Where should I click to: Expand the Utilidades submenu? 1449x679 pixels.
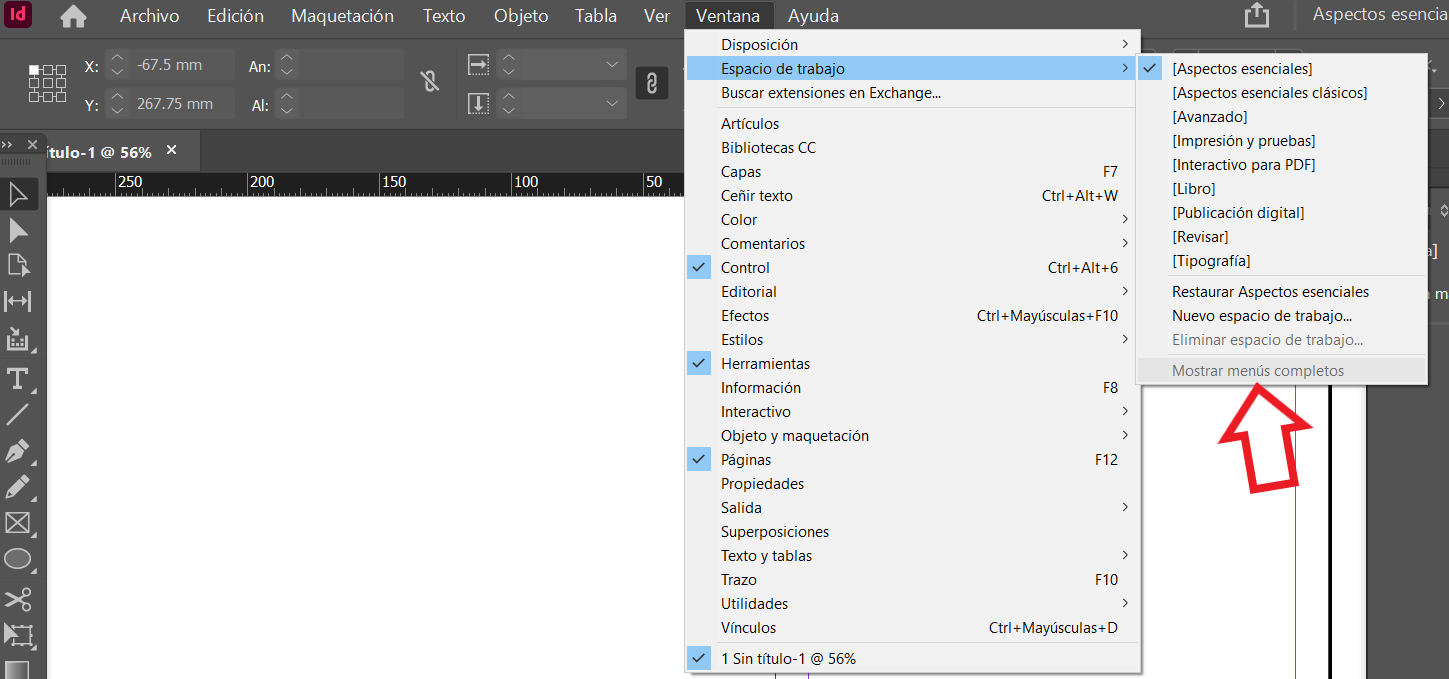pos(753,603)
